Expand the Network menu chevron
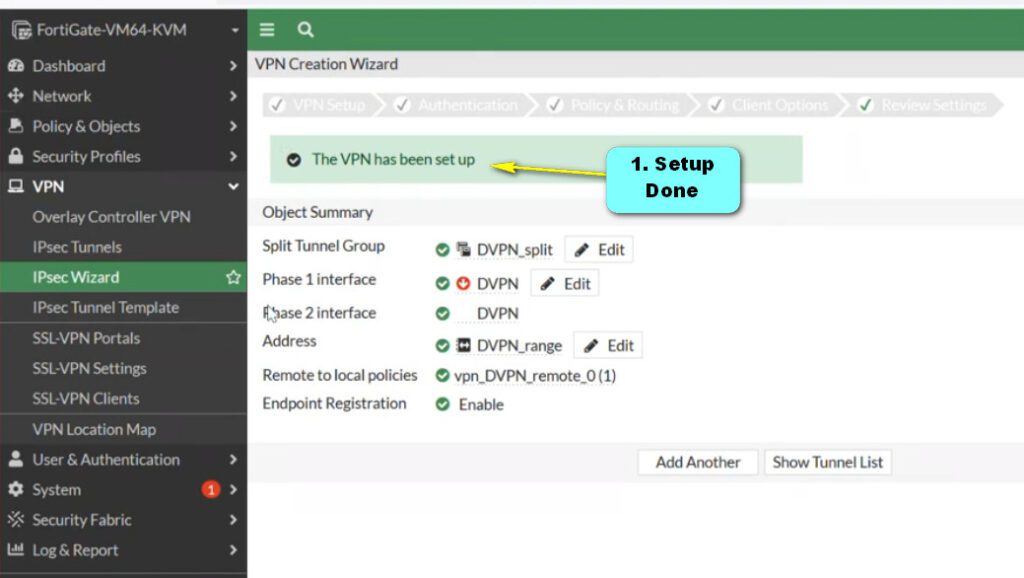The height and width of the screenshot is (578, 1024). (233, 96)
